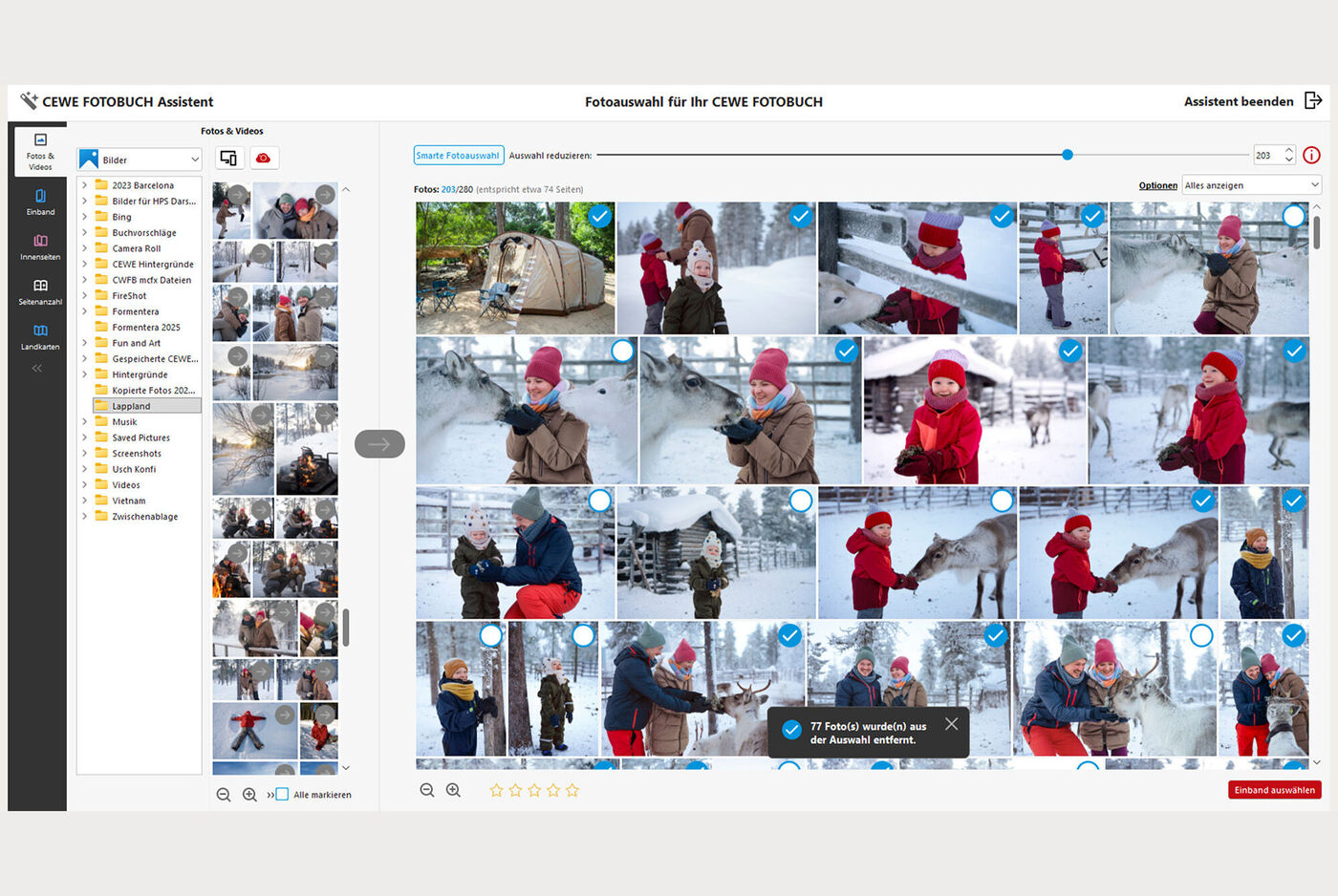Click the photo count field showing 203
The width and height of the screenshot is (1338, 896).
(x=1268, y=155)
